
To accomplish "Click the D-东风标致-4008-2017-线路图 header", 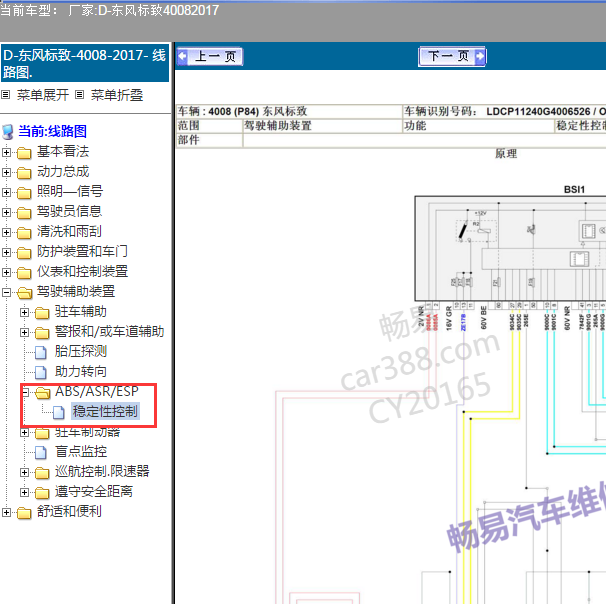I will point(85,63).
